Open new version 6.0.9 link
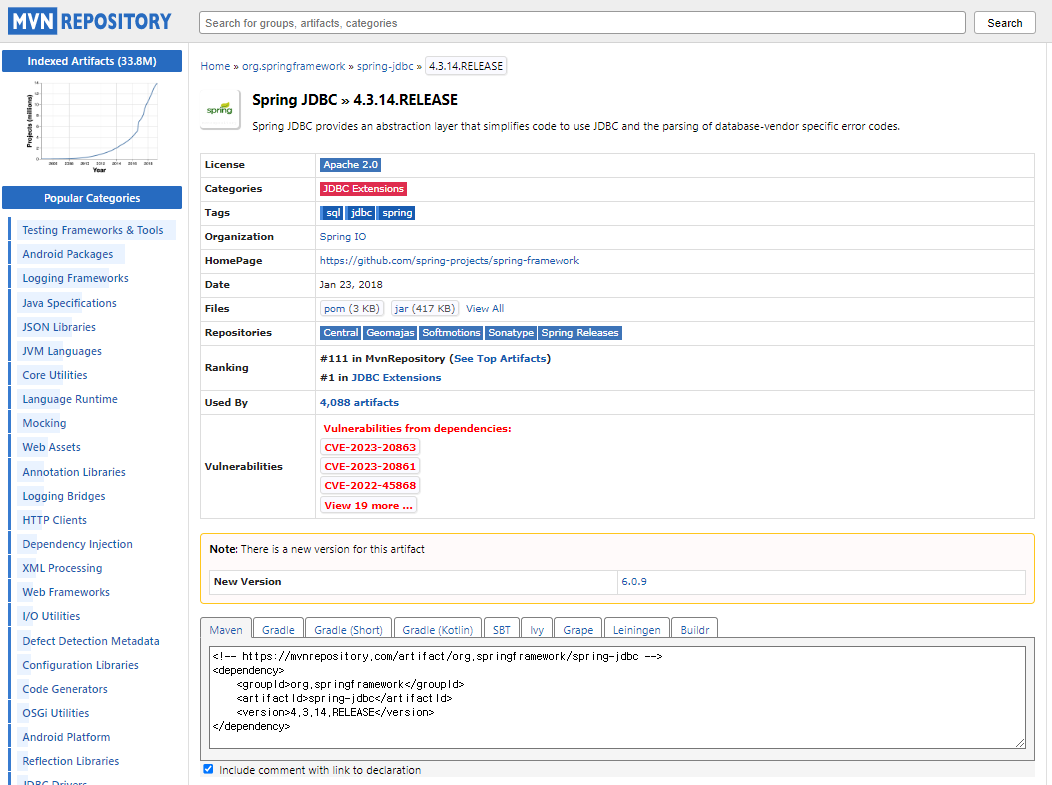Viewport: 1052px width, 785px height. (x=633, y=582)
